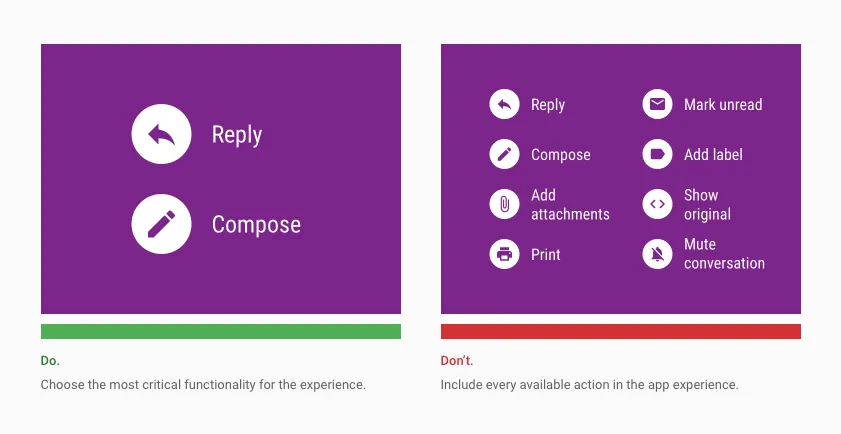Image resolution: width=841 pixels, height=434 pixels.
Task: Select the large Reply text label
Action: (x=237, y=135)
